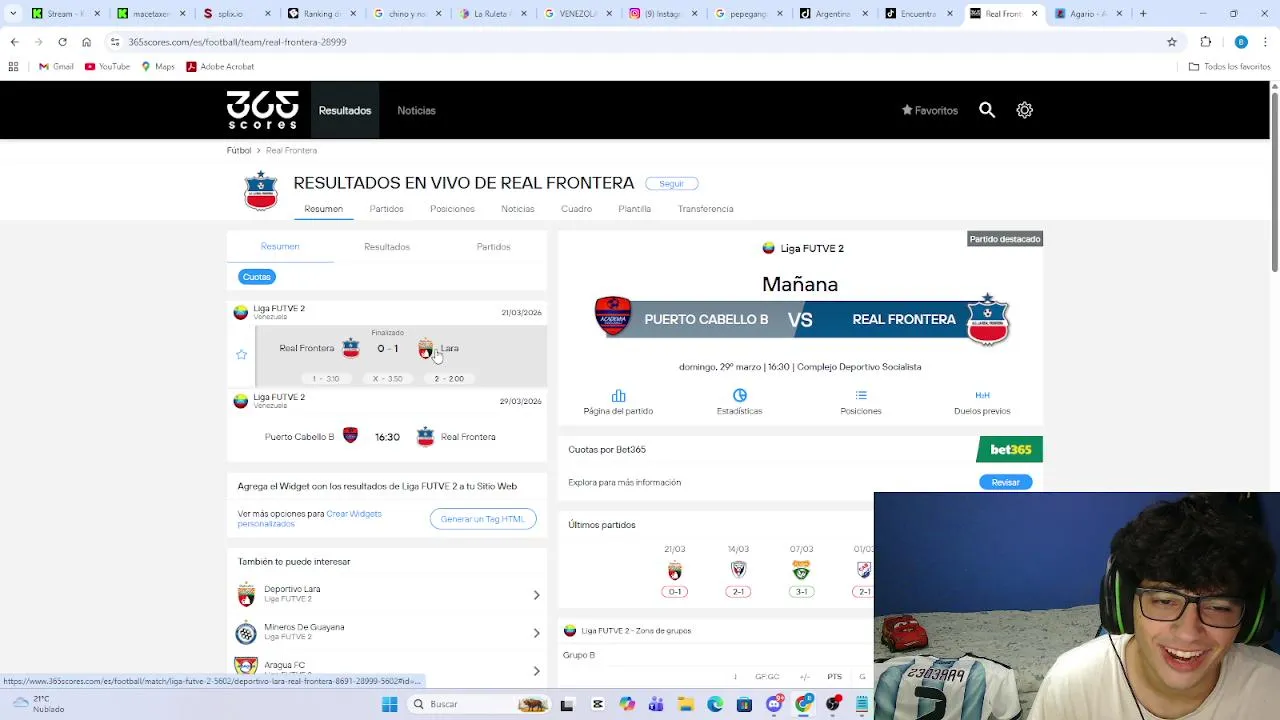This screenshot has height=720, width=1280.
Task: Expand Aragua FC row arrow
Action: (x=536, y=670)
